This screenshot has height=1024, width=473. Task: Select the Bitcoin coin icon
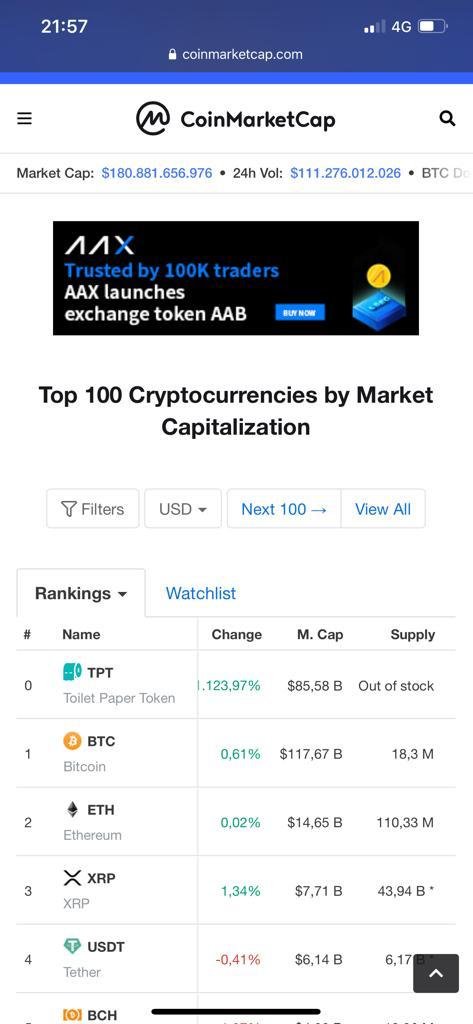click(72, 741)
